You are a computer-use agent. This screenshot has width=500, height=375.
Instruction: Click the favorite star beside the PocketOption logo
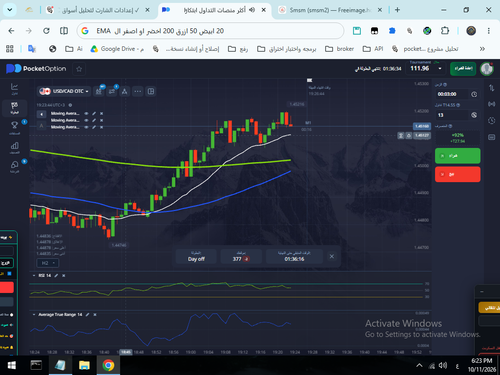click(79, 69)
